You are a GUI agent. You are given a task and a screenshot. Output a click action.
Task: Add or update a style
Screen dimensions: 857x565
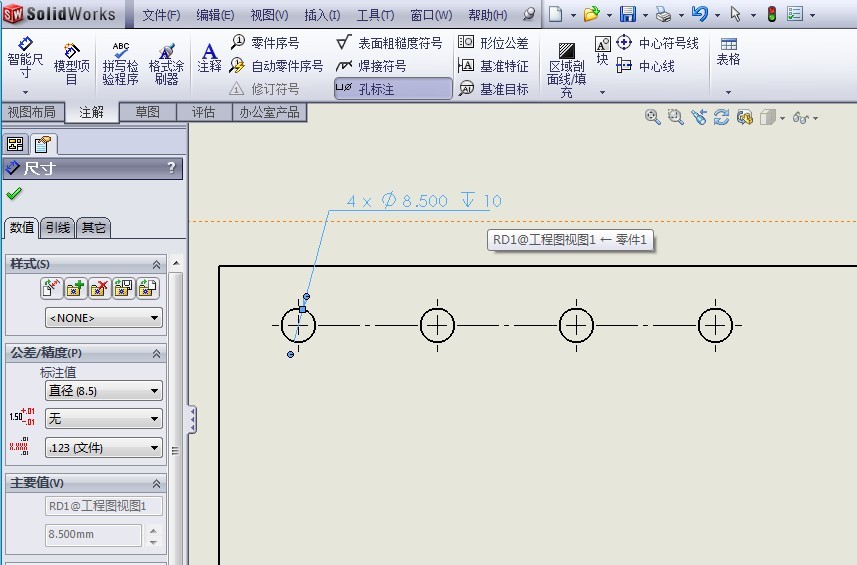pyautogui.click(x=75, y=288)
